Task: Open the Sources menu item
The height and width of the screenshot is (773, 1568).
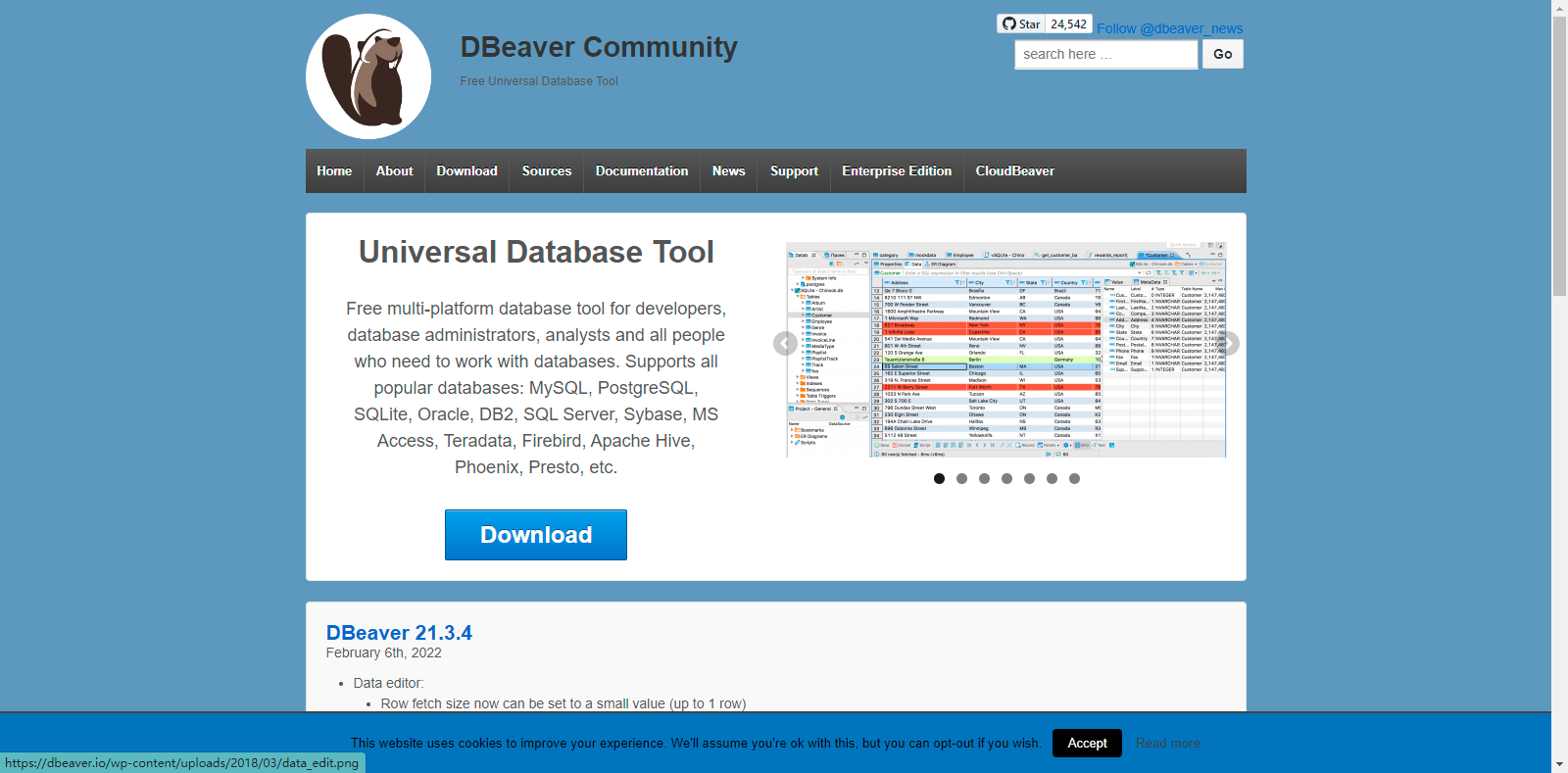Action: click(547, 170)
